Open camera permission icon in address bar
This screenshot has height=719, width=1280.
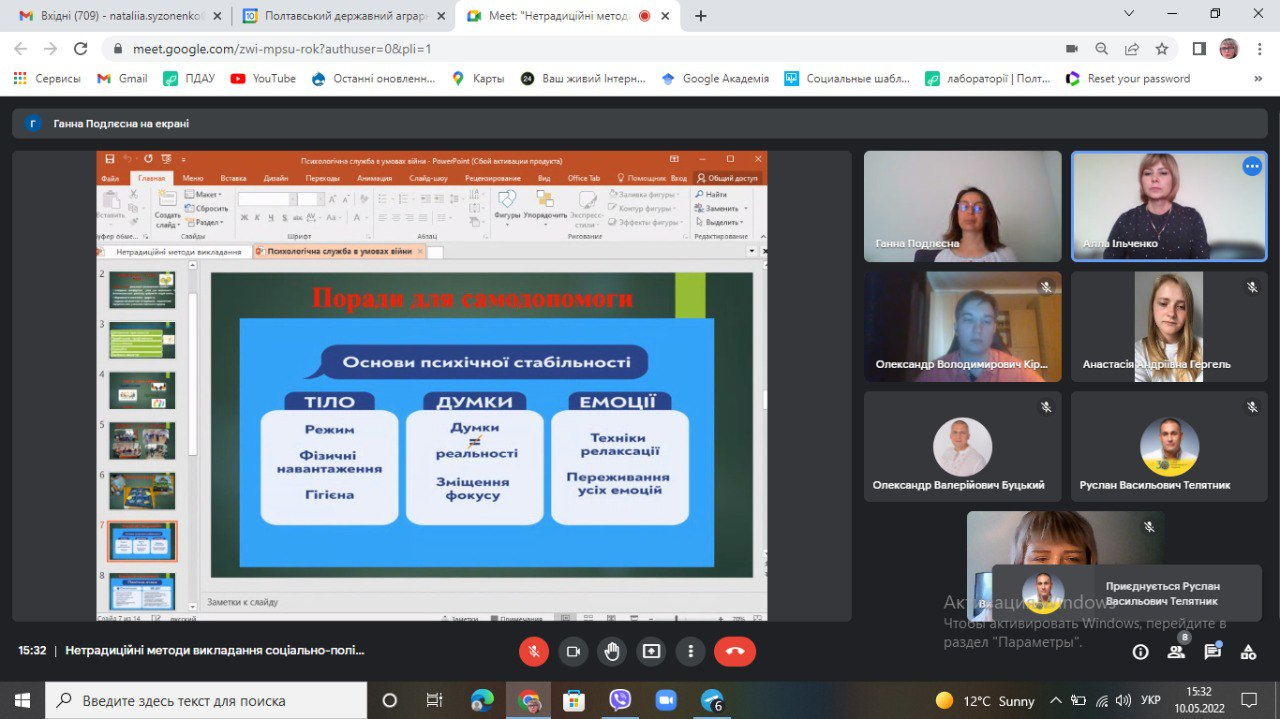click(1072, 48)
